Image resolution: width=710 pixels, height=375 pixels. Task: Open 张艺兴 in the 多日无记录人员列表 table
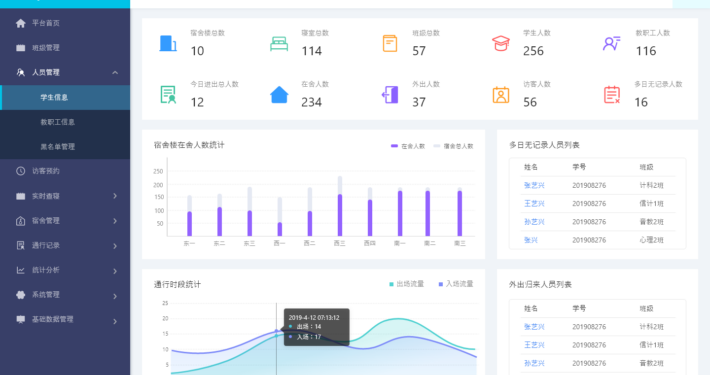[x=534, y=185]
